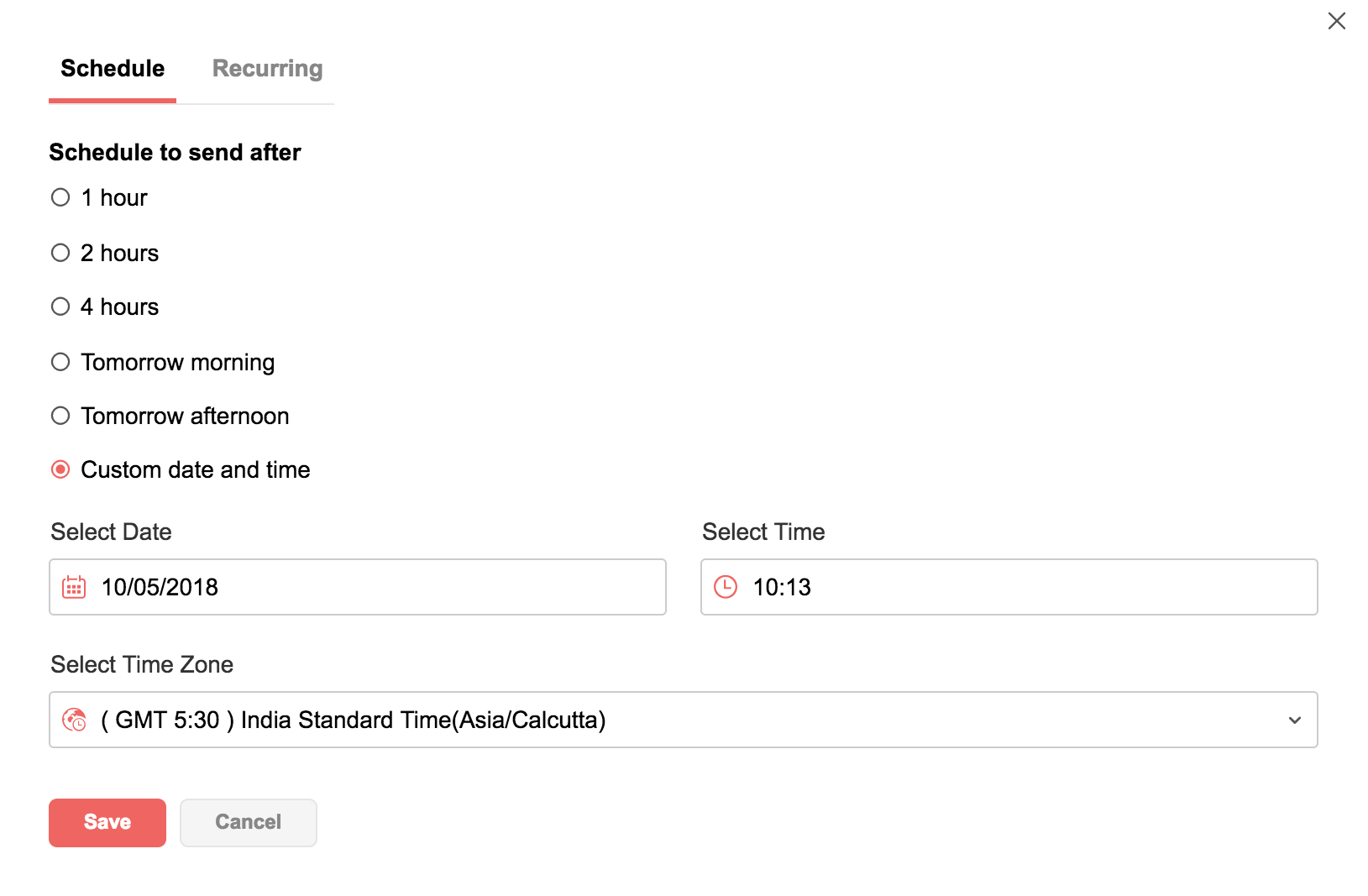Click the time field showing 10:13
The width and height of the screenshot is (1368, 896).
[x=1025, y=587]
